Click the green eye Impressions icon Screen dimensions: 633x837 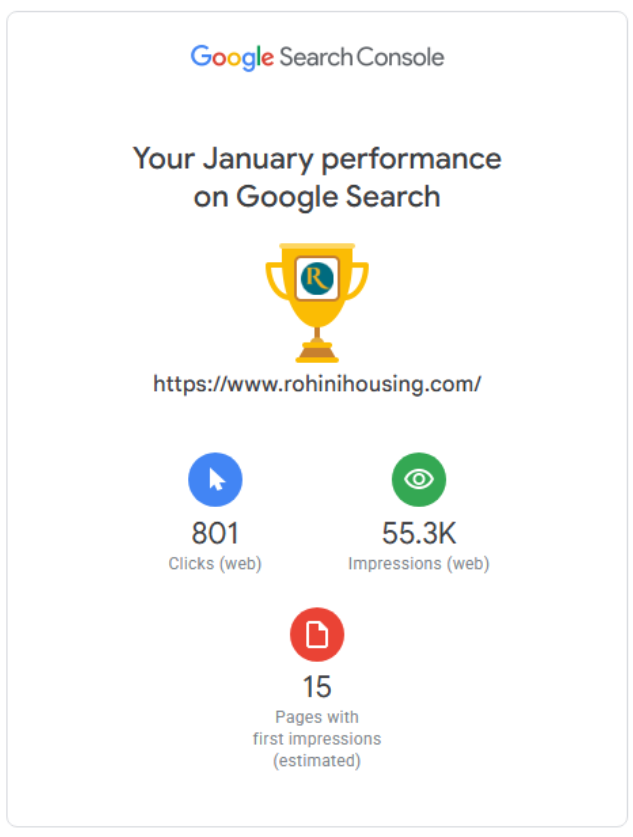(418, 479)
